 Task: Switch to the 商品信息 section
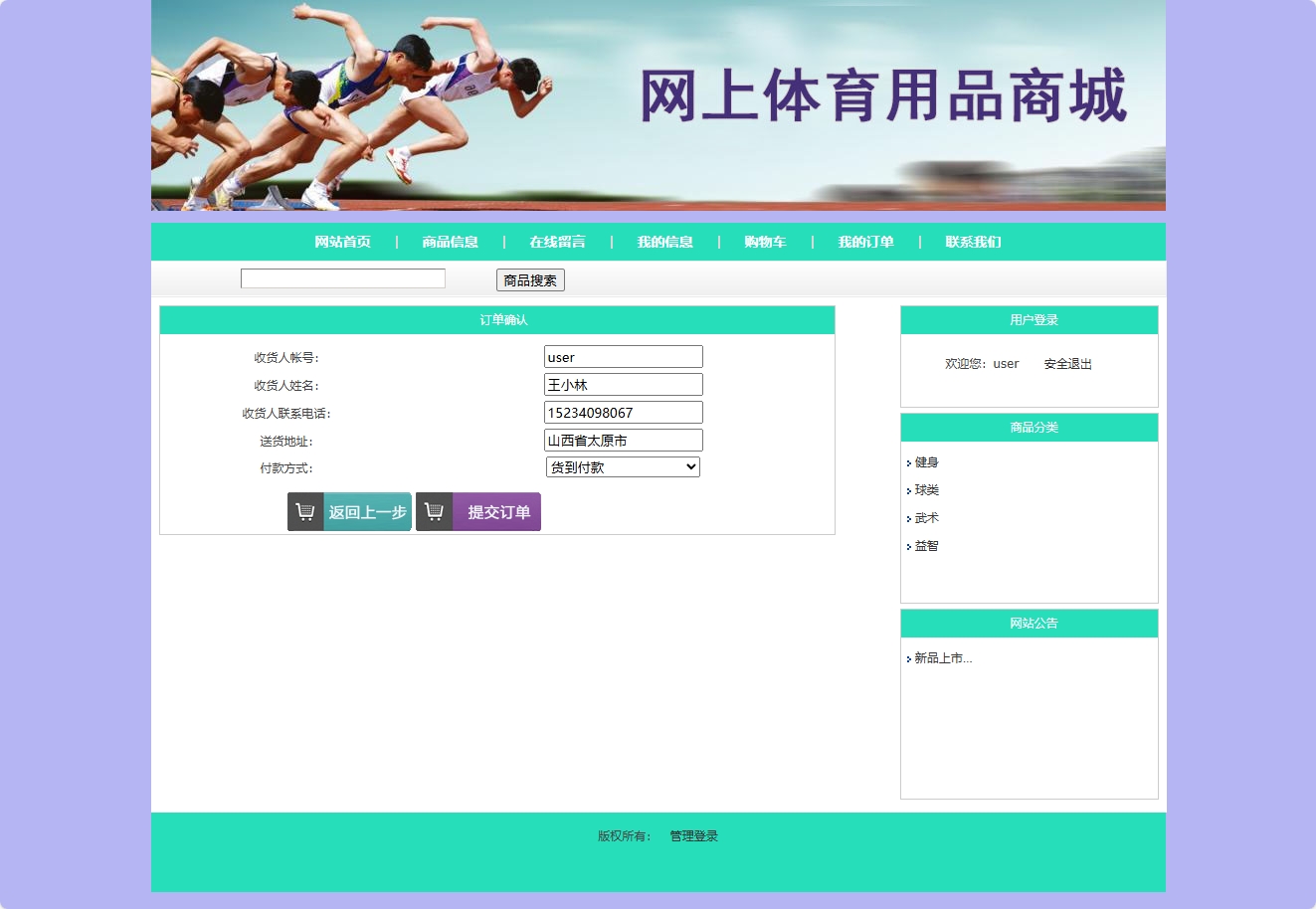[x=448, y=242]
